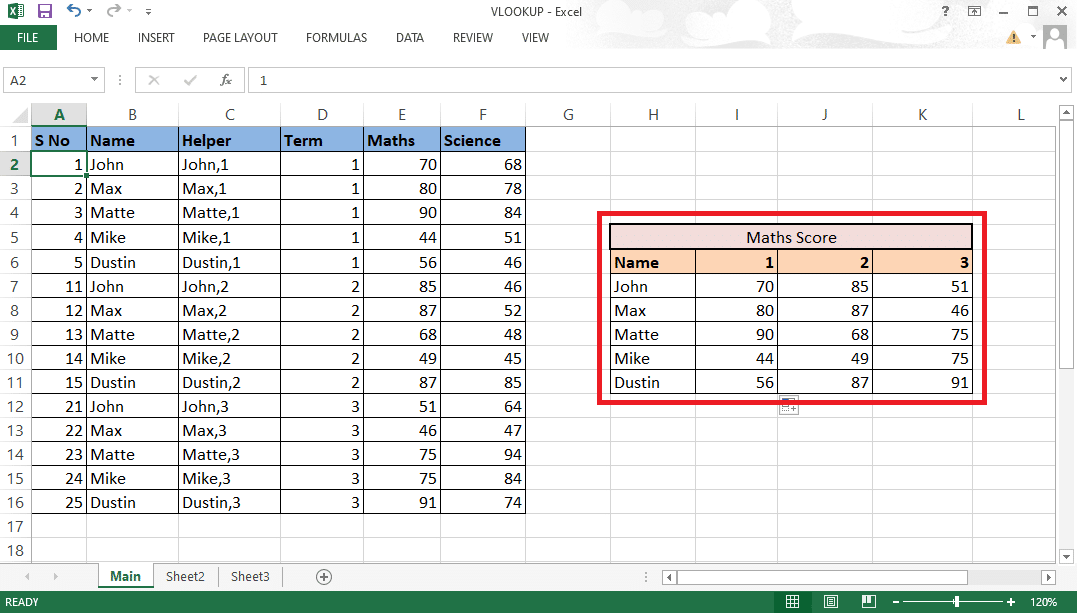Click the yellow warning triangle icon
Screen dimensions: 1077x613
(1013, 37)
